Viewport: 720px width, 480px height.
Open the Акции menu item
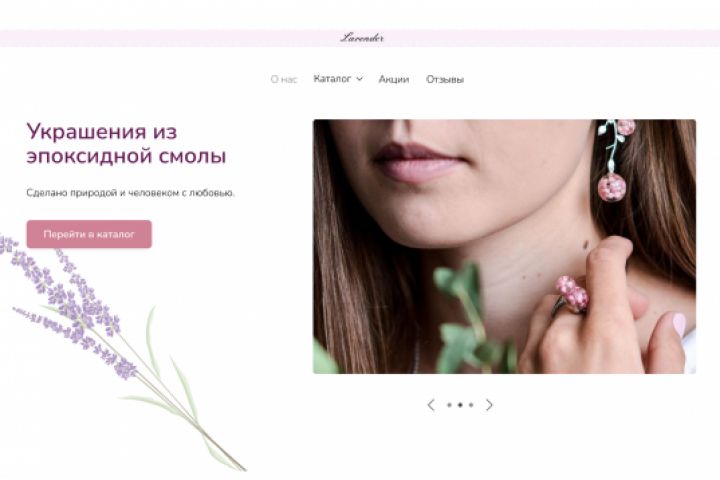click(394, 79)
